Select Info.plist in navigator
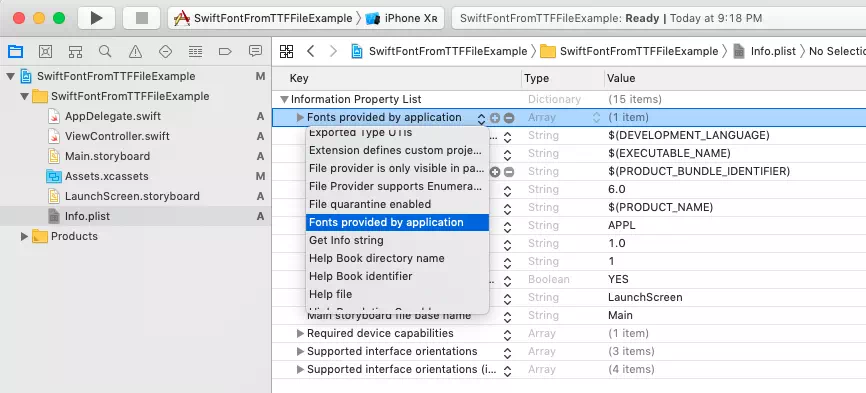 [135, 216]
